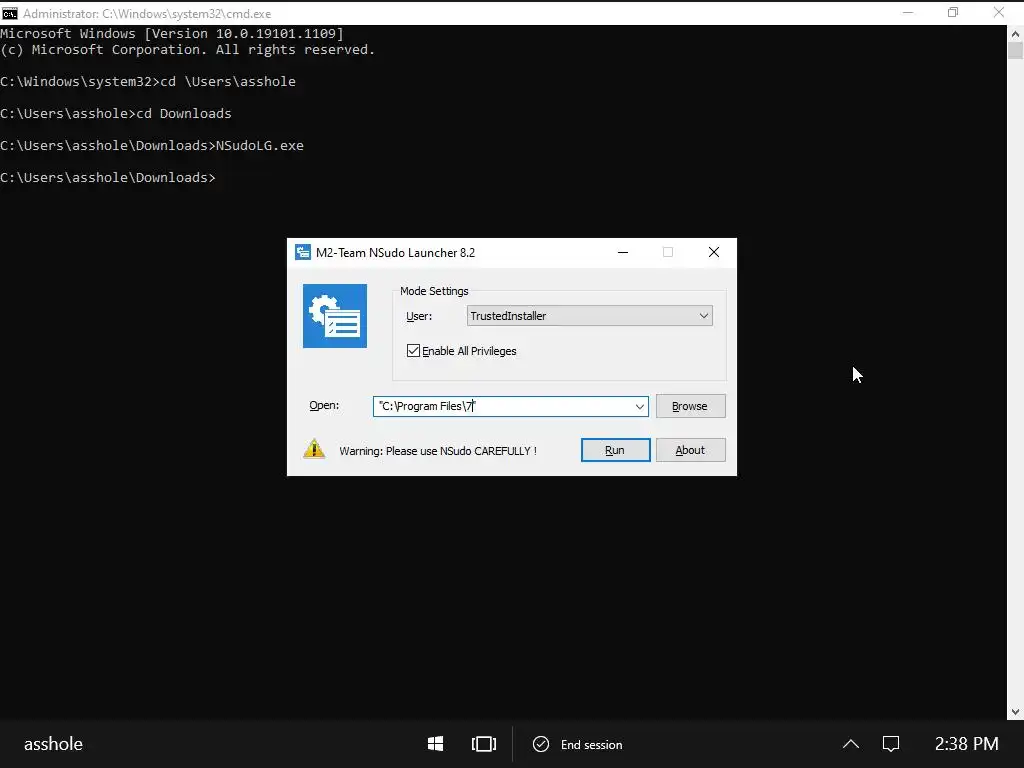Open Task View in the taskbar

coord(483,744)
